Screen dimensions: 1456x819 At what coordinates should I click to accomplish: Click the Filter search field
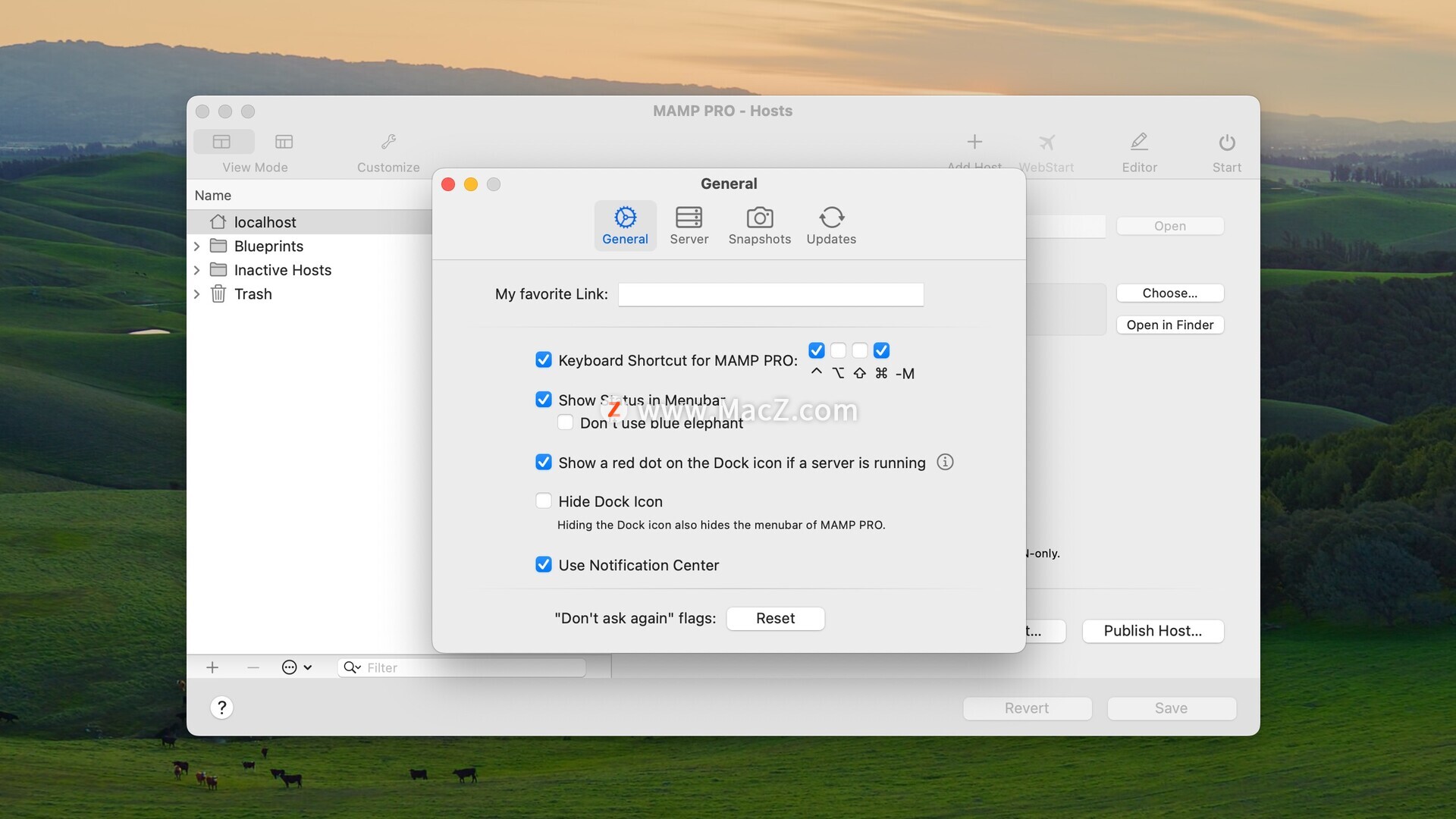point(462,667)
